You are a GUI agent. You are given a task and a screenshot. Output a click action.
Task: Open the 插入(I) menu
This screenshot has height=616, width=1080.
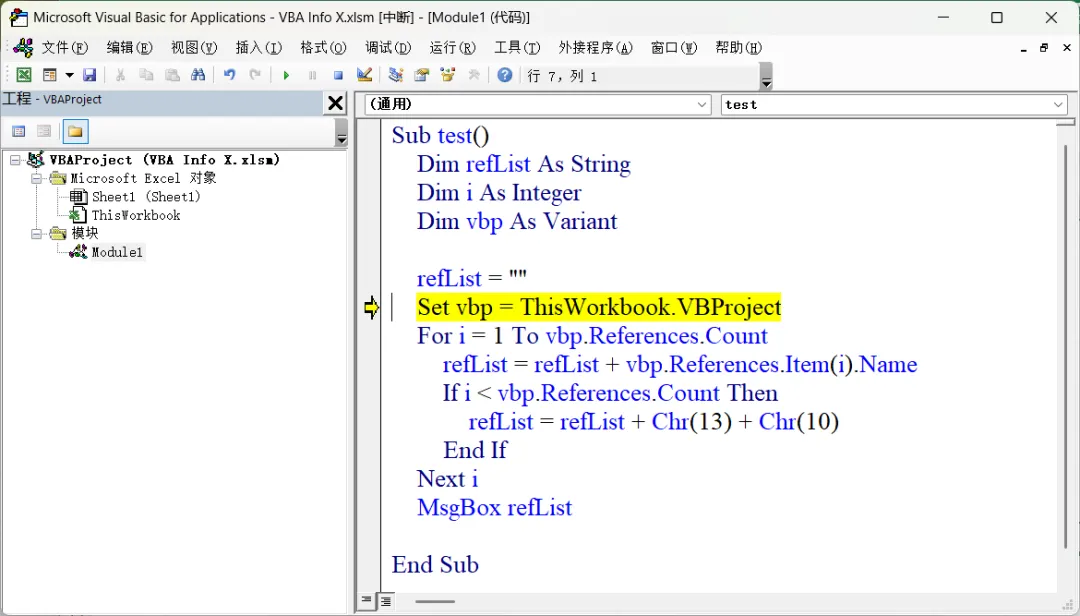click(258, 48)
